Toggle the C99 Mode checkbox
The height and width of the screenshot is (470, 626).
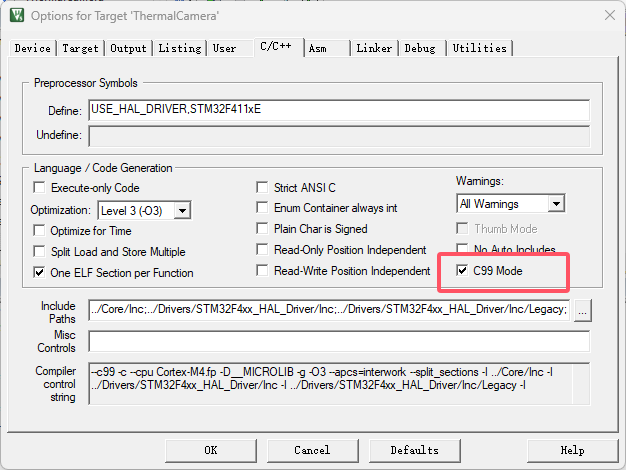(x=461, y=271)
